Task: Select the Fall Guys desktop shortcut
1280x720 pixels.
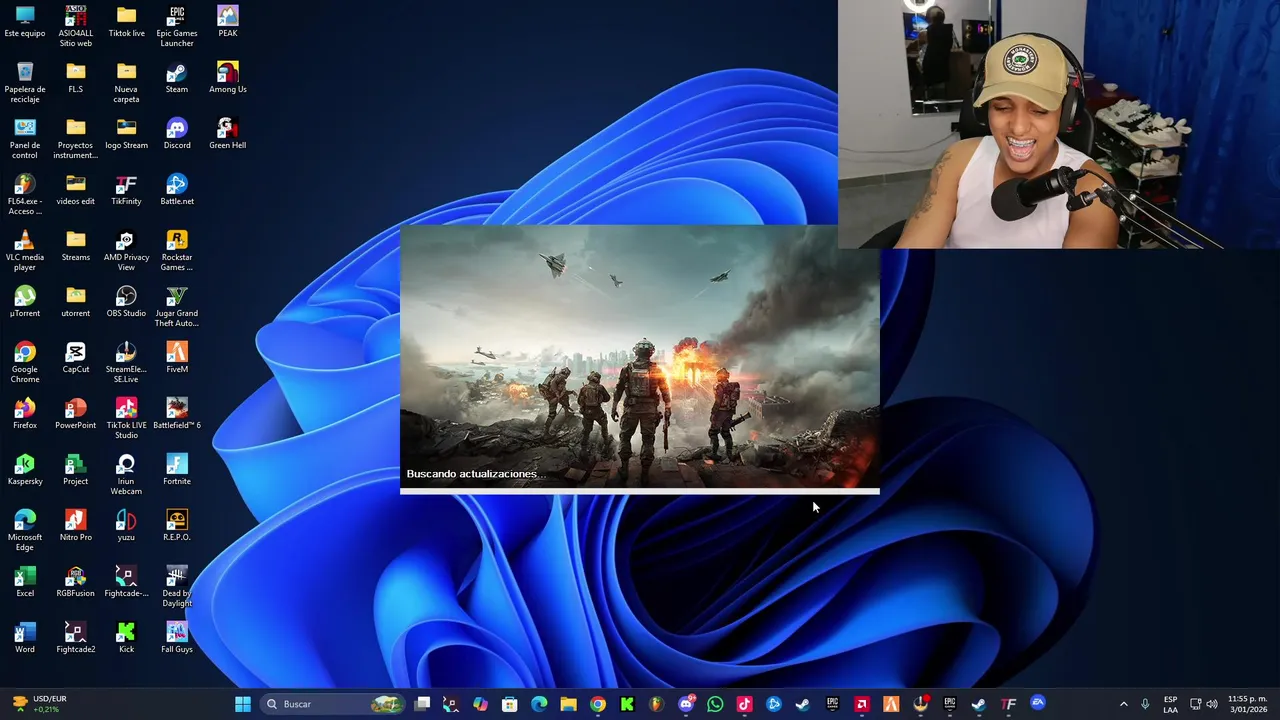Action: point(177,638)
